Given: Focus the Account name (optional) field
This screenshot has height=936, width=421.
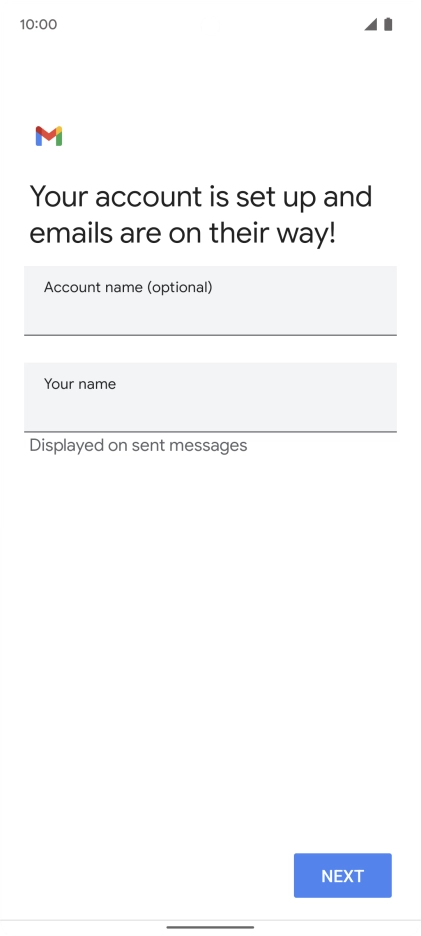Looking at the screenshot, I should [x=210, y=301].
